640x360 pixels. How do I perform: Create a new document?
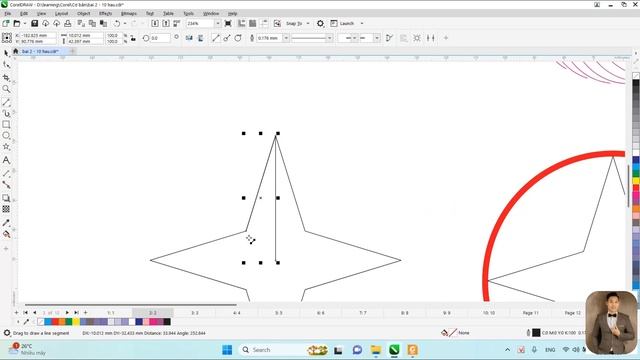click(x=6, y=24)
